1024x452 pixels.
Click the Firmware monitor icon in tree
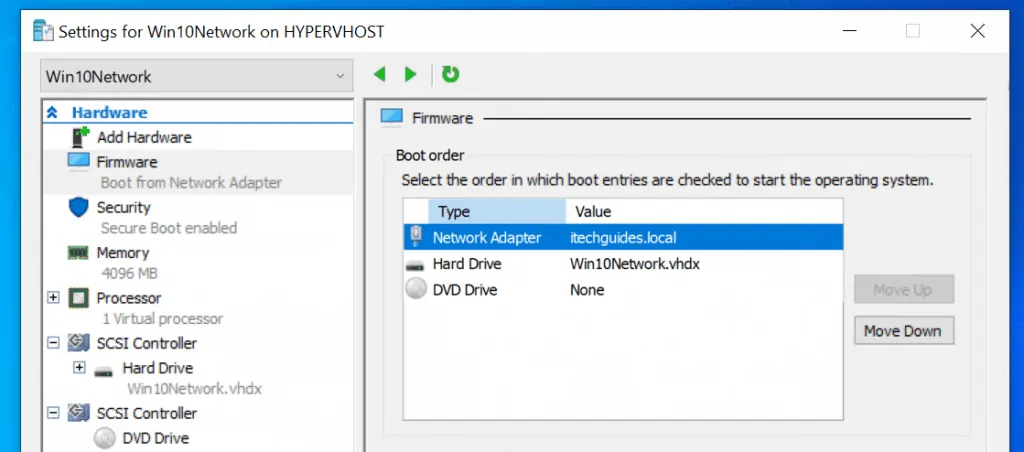(78, 161)
